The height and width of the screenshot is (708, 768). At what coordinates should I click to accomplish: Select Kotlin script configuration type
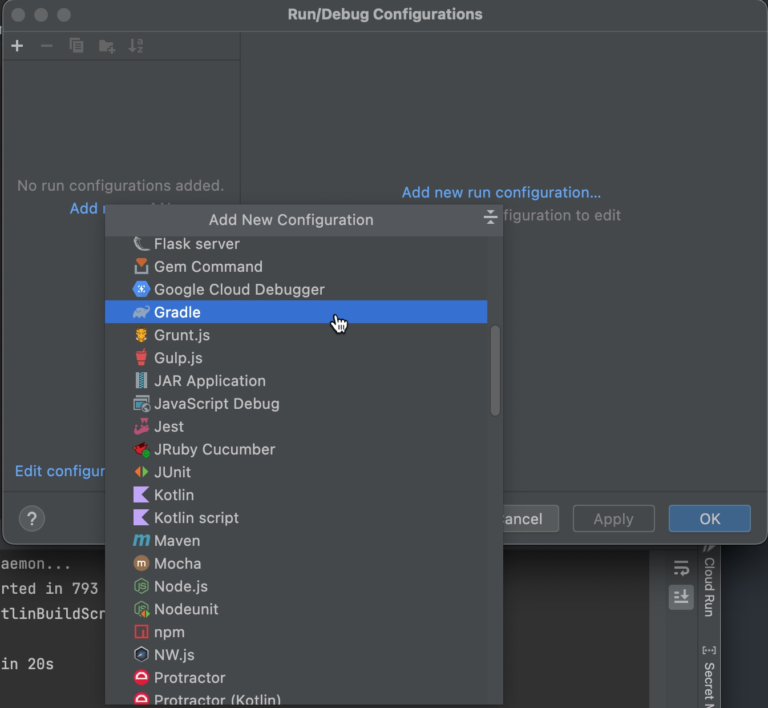click(x=196, y=518)
